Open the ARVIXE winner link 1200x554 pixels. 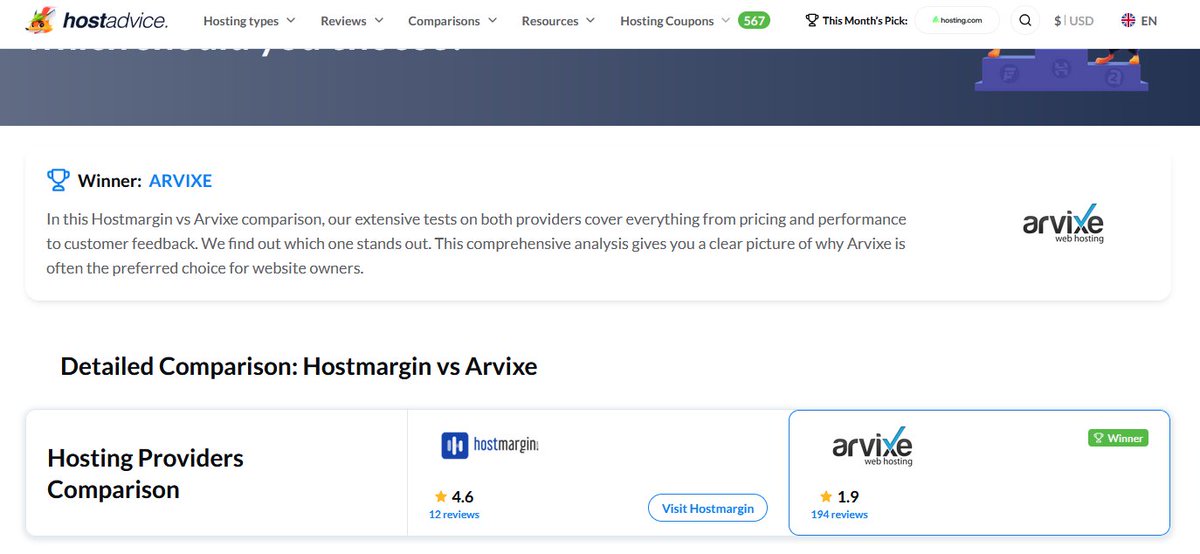(x=180, y=181)
